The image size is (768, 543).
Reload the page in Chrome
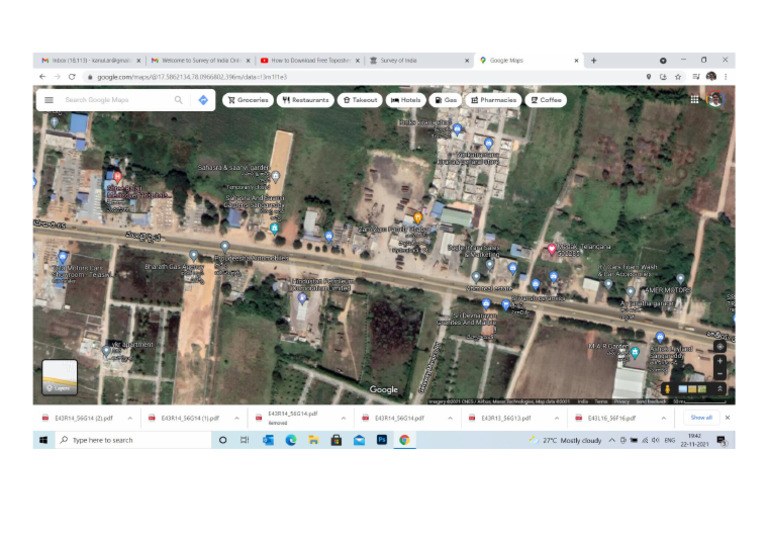point(72,76)
